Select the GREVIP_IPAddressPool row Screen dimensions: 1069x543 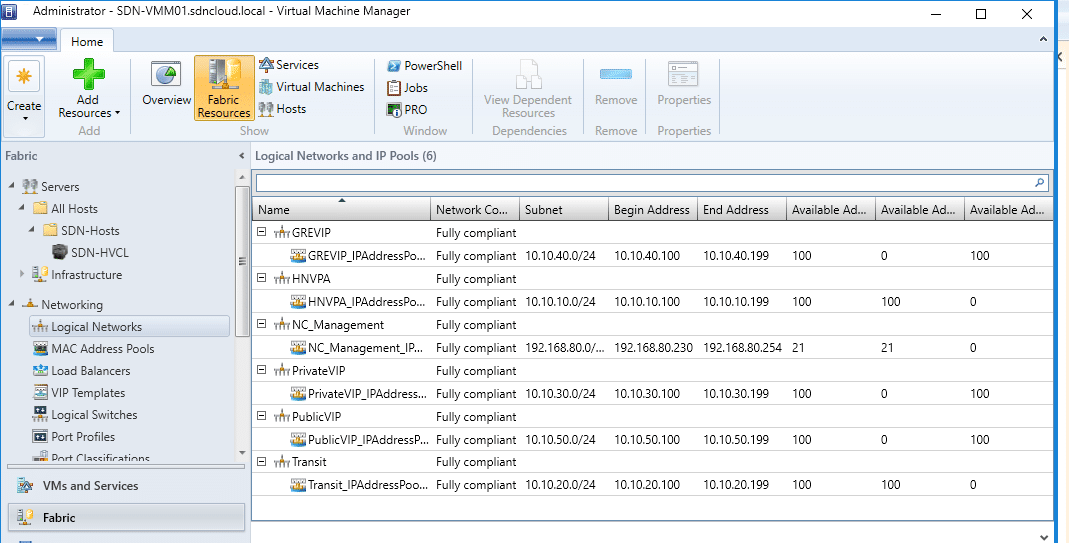coord(651,256)
